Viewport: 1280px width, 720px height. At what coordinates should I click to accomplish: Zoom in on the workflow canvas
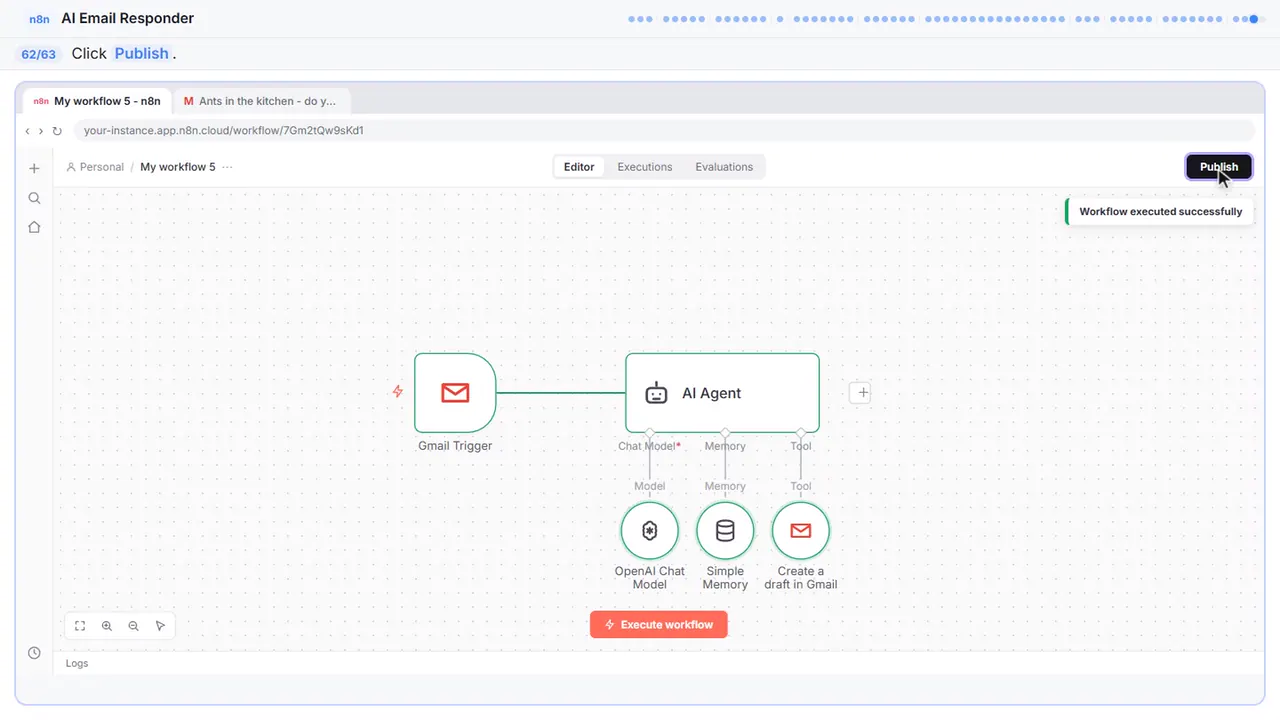pos(107,626)
